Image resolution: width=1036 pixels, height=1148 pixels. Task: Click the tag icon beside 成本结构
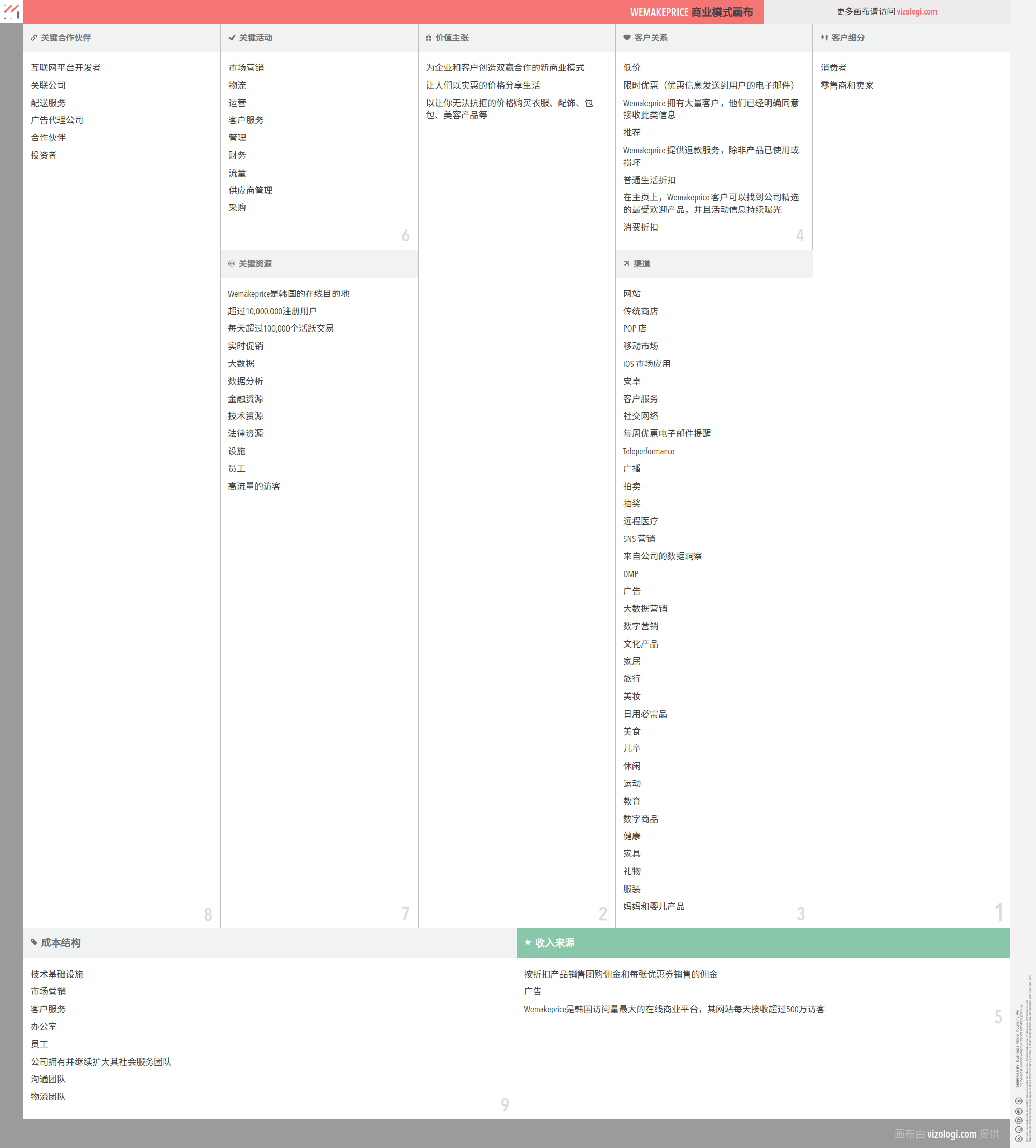(34, 942)
